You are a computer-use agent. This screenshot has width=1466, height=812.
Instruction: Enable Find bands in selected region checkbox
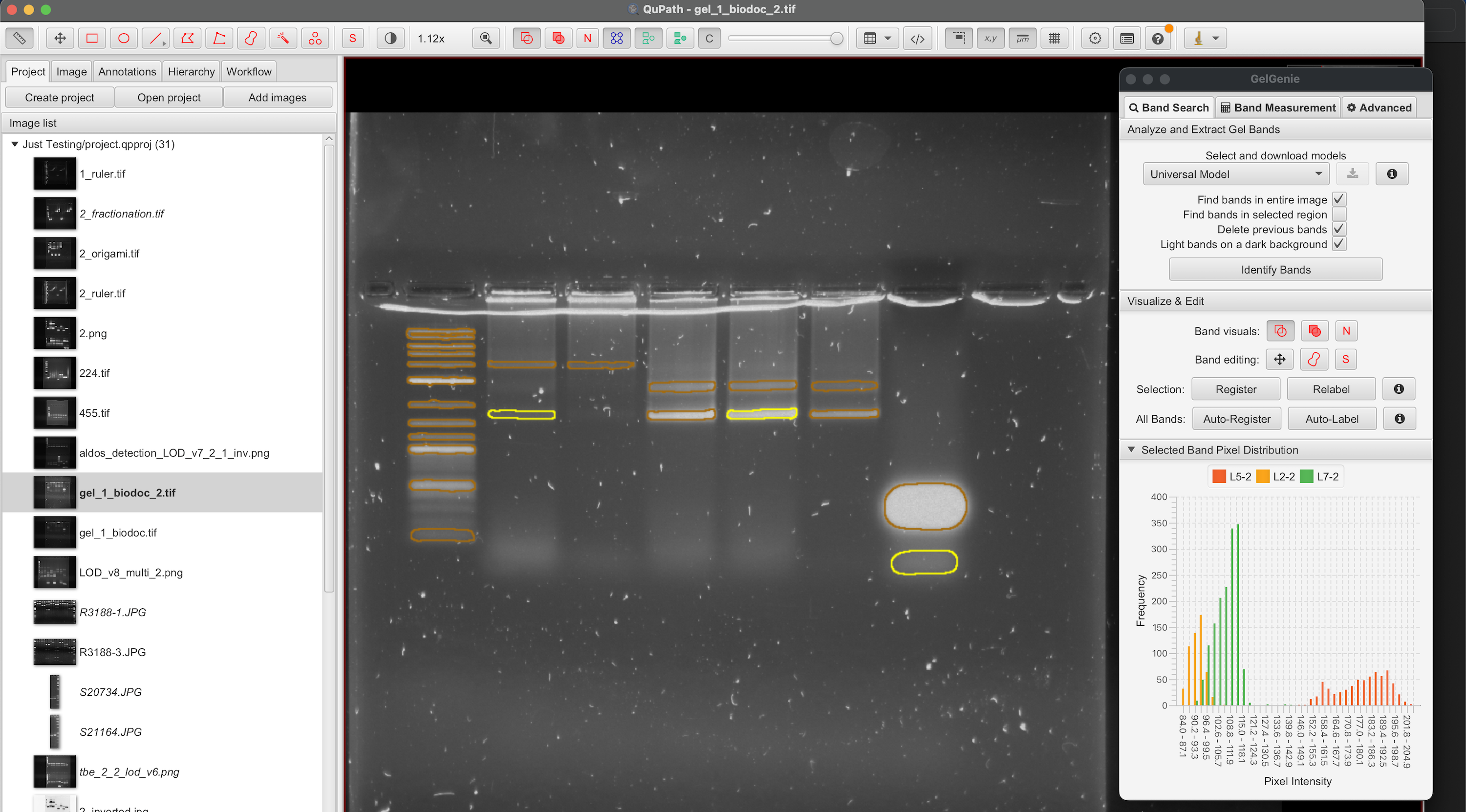1339,214
